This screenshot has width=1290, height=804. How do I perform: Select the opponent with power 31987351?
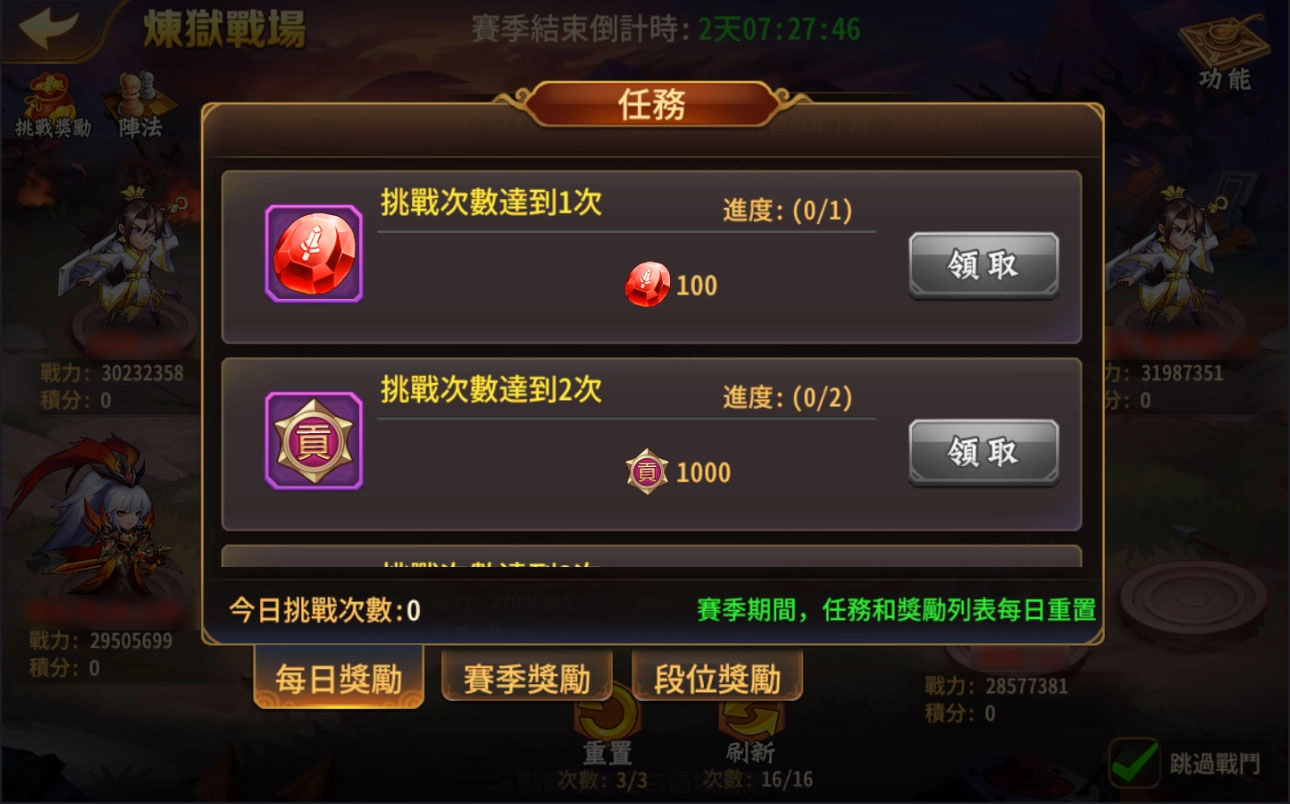pyautogui.click(x=1185, y=262)
